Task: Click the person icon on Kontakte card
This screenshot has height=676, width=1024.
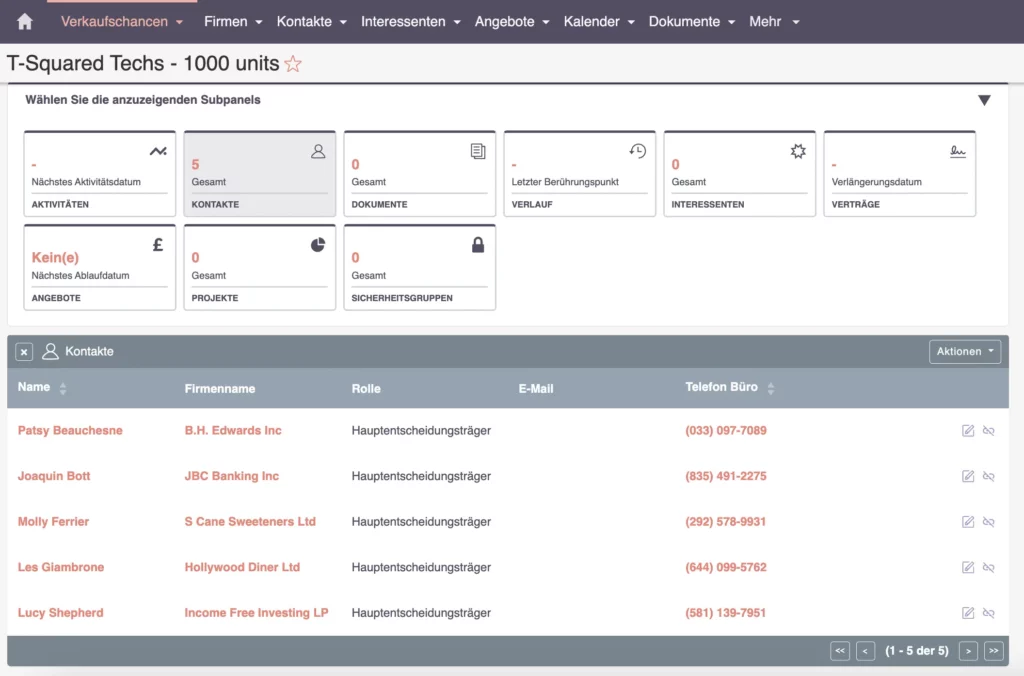Action: 318,152
